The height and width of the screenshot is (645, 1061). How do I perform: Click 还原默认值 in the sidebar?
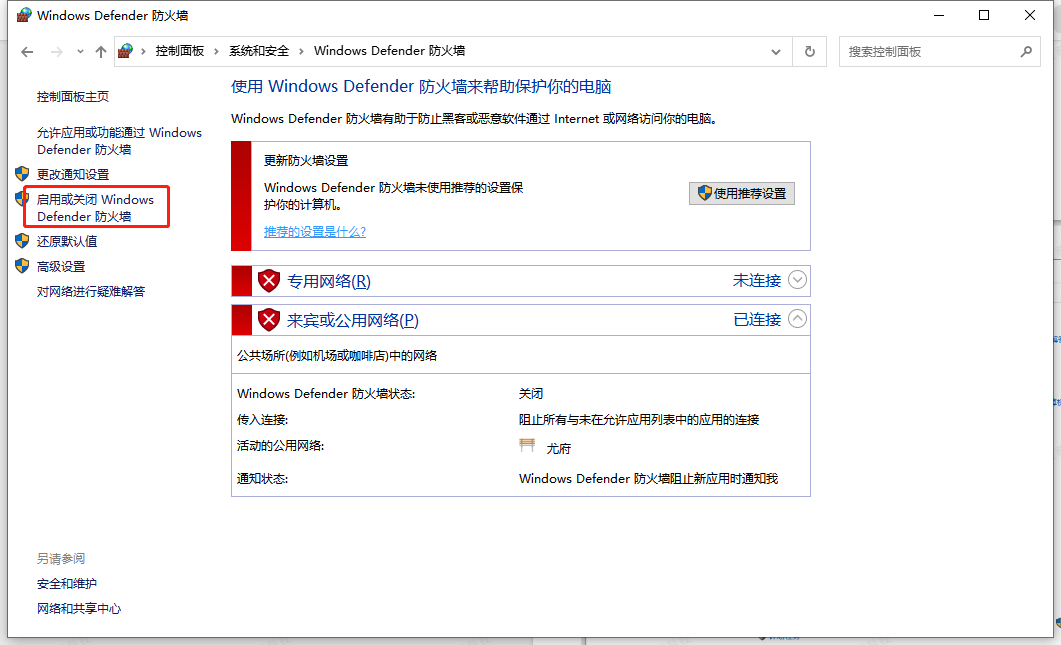(x=67, y=242)
